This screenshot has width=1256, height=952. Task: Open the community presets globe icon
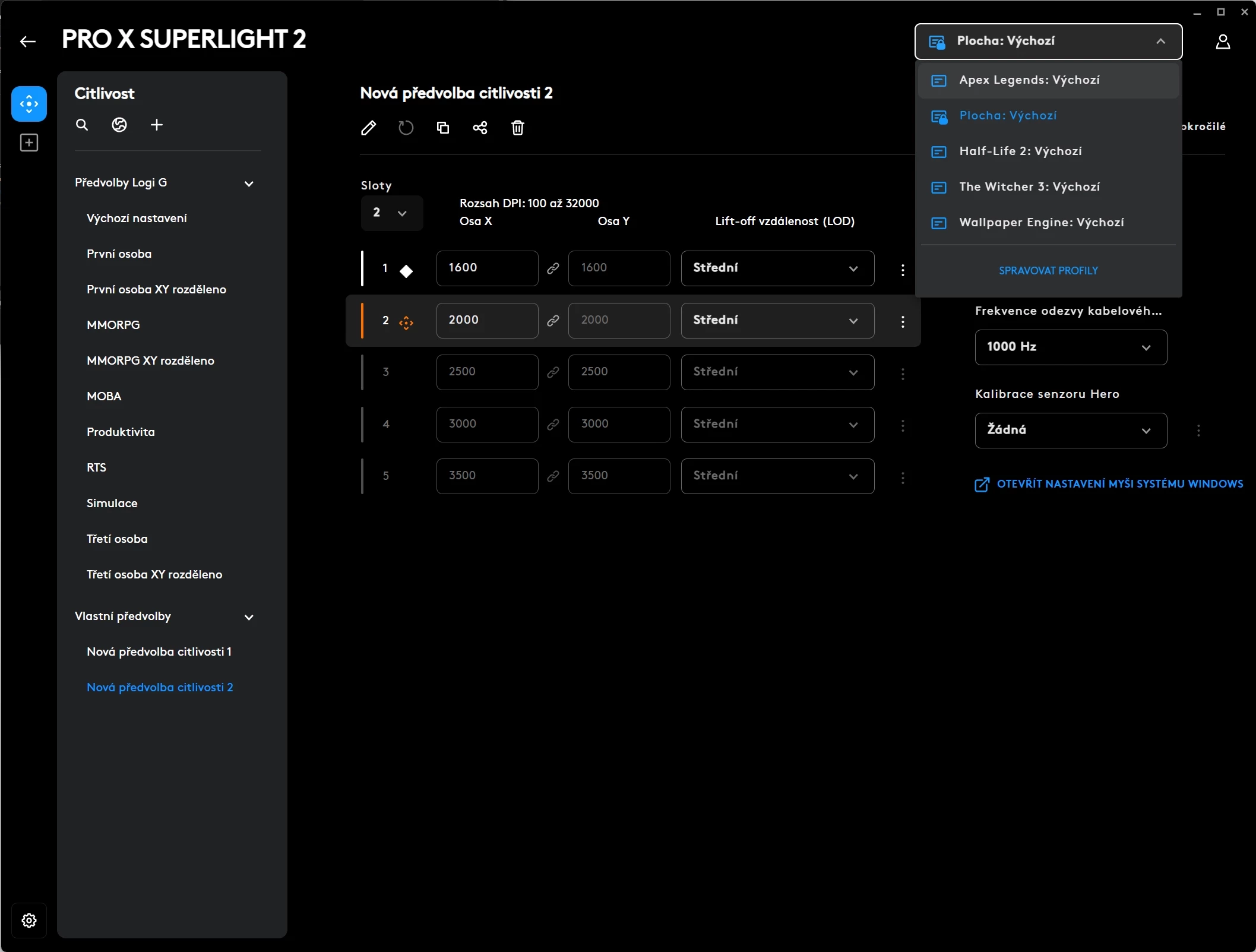click(119, 125)
